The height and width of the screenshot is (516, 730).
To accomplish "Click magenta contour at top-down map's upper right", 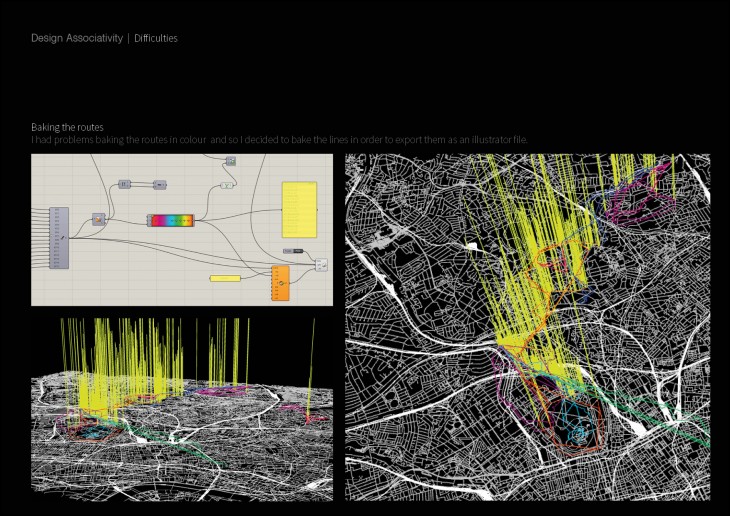I will (x=640, y=205).
